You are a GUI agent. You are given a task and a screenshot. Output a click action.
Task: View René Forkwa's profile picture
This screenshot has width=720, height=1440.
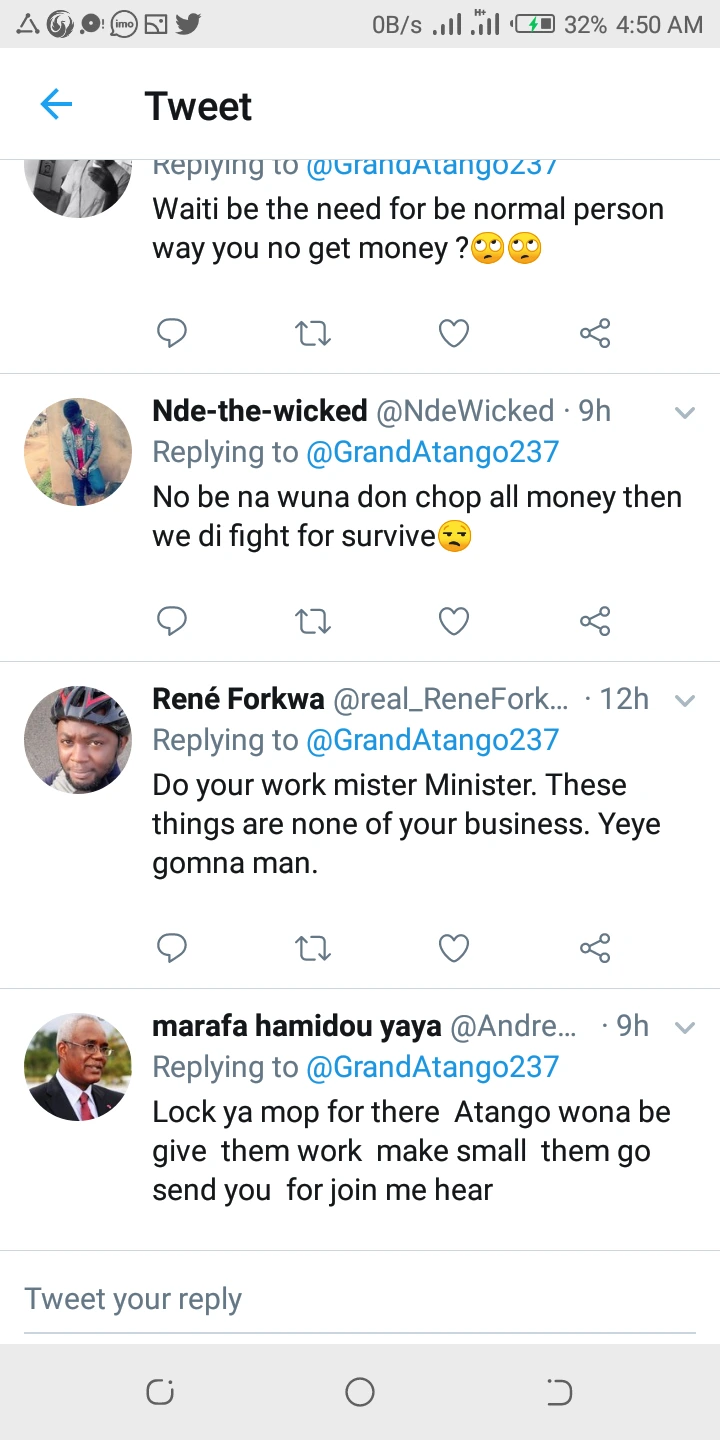point(78,740)
